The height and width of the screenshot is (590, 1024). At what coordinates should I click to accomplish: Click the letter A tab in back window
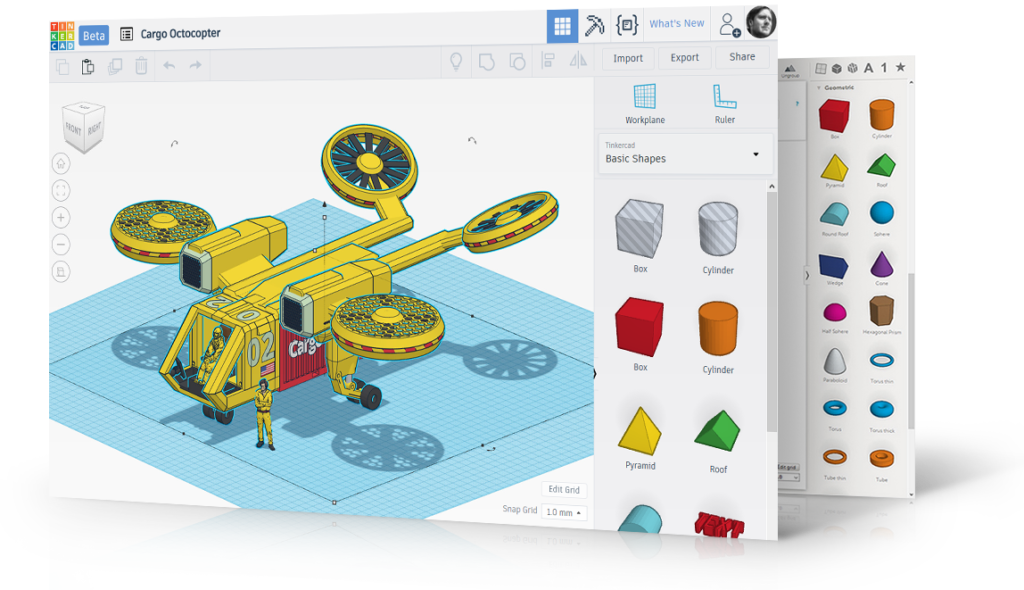pyautogui.click(x=868, y=68)
